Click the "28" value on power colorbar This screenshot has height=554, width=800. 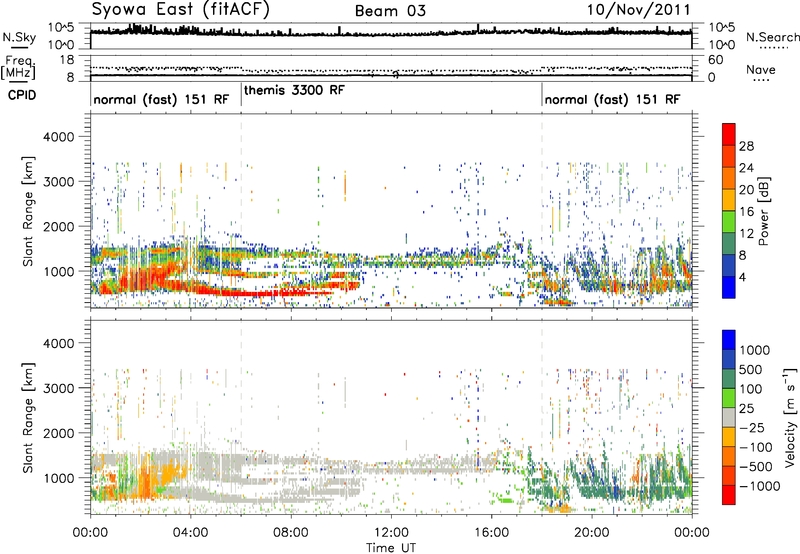(746, 146)
